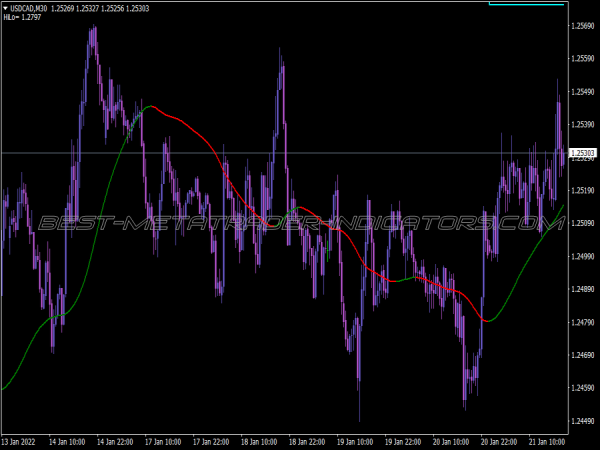Screen dimensions: 600x450
Task: Click the HiLo= 1.2797 indicator label
Action: [x=22, y=17]
